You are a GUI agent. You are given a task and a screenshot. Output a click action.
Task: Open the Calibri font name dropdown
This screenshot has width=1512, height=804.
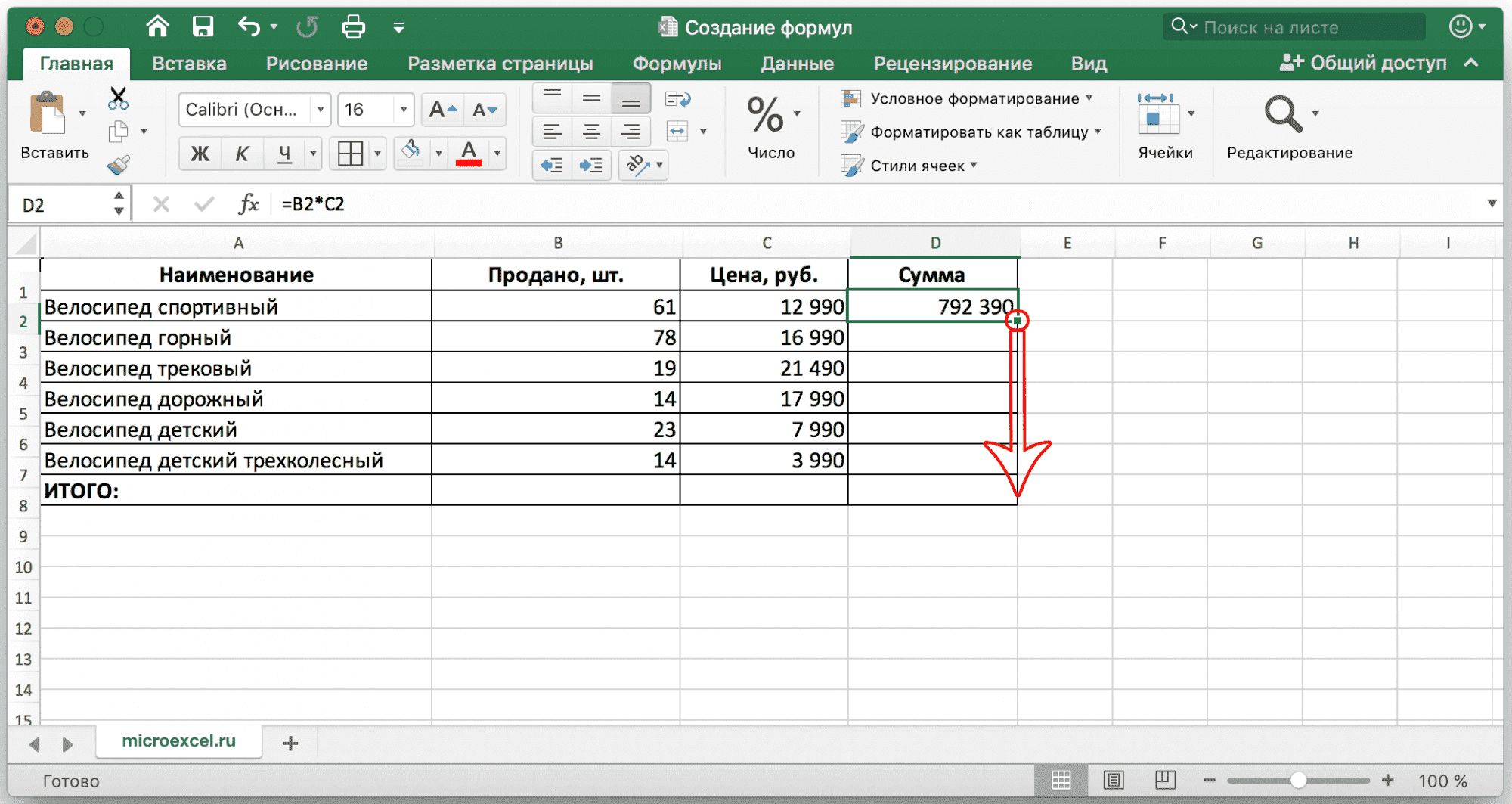[x=321, y=110]
